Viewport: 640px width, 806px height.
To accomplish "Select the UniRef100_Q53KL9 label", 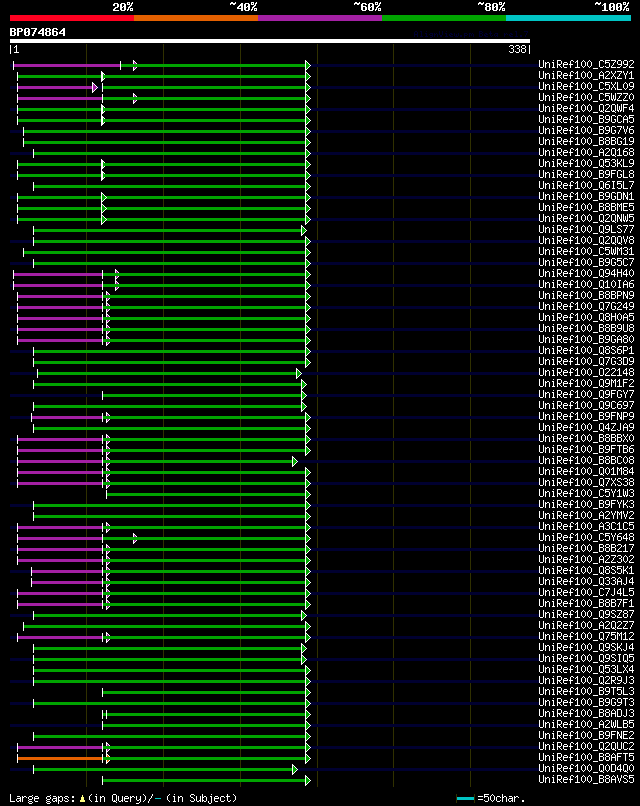I will click(586, 163).
